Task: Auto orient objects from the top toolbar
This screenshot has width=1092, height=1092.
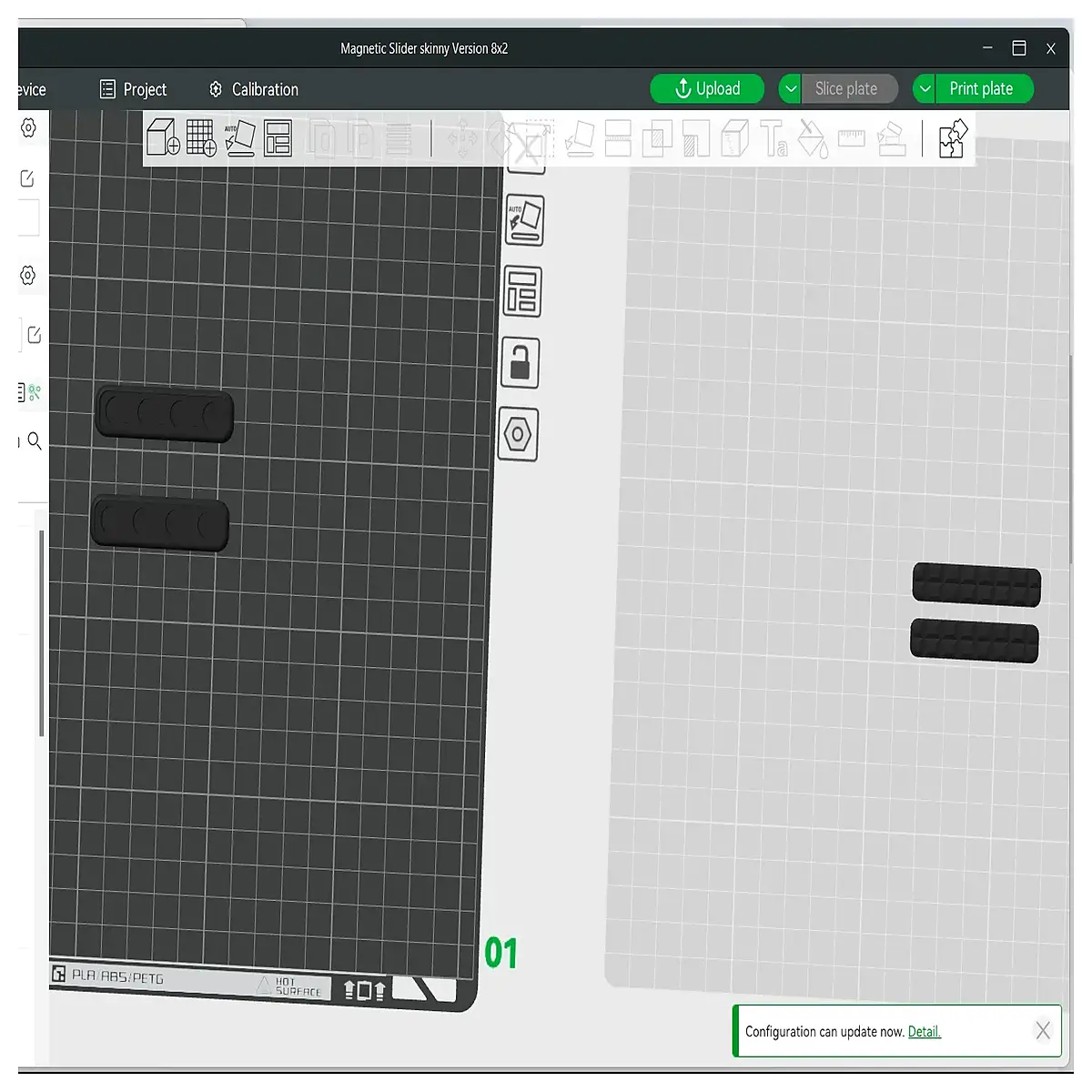Action: pos(239,138)
